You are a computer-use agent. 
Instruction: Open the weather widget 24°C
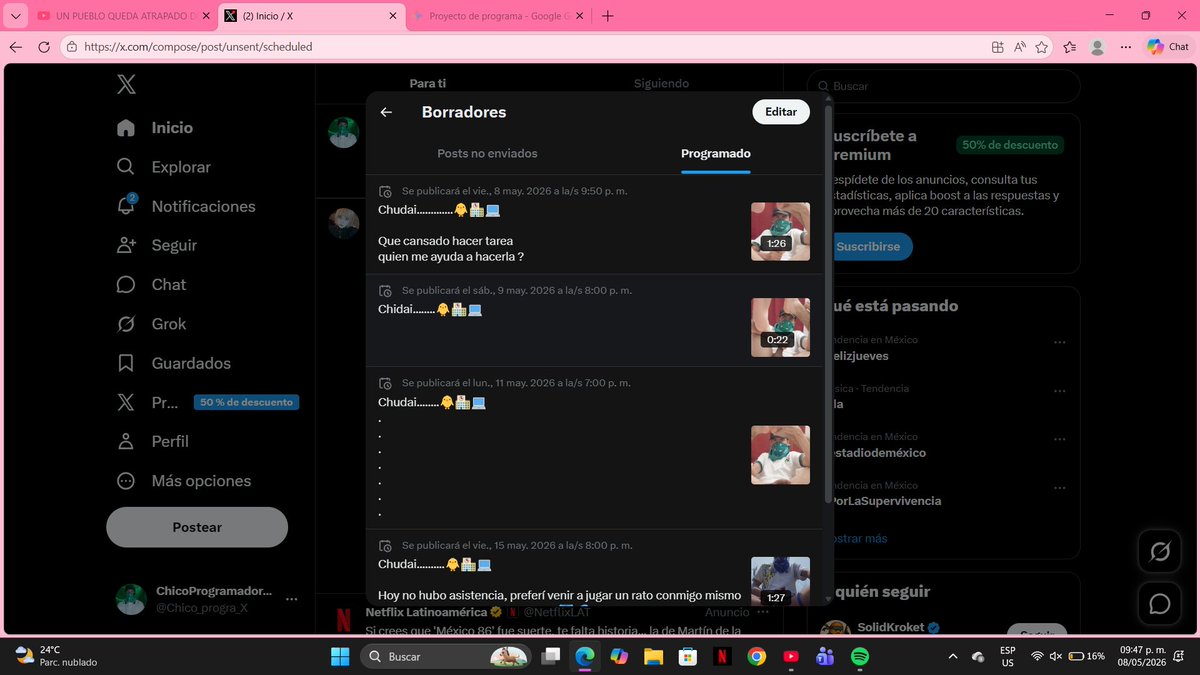tap(55, 656)
